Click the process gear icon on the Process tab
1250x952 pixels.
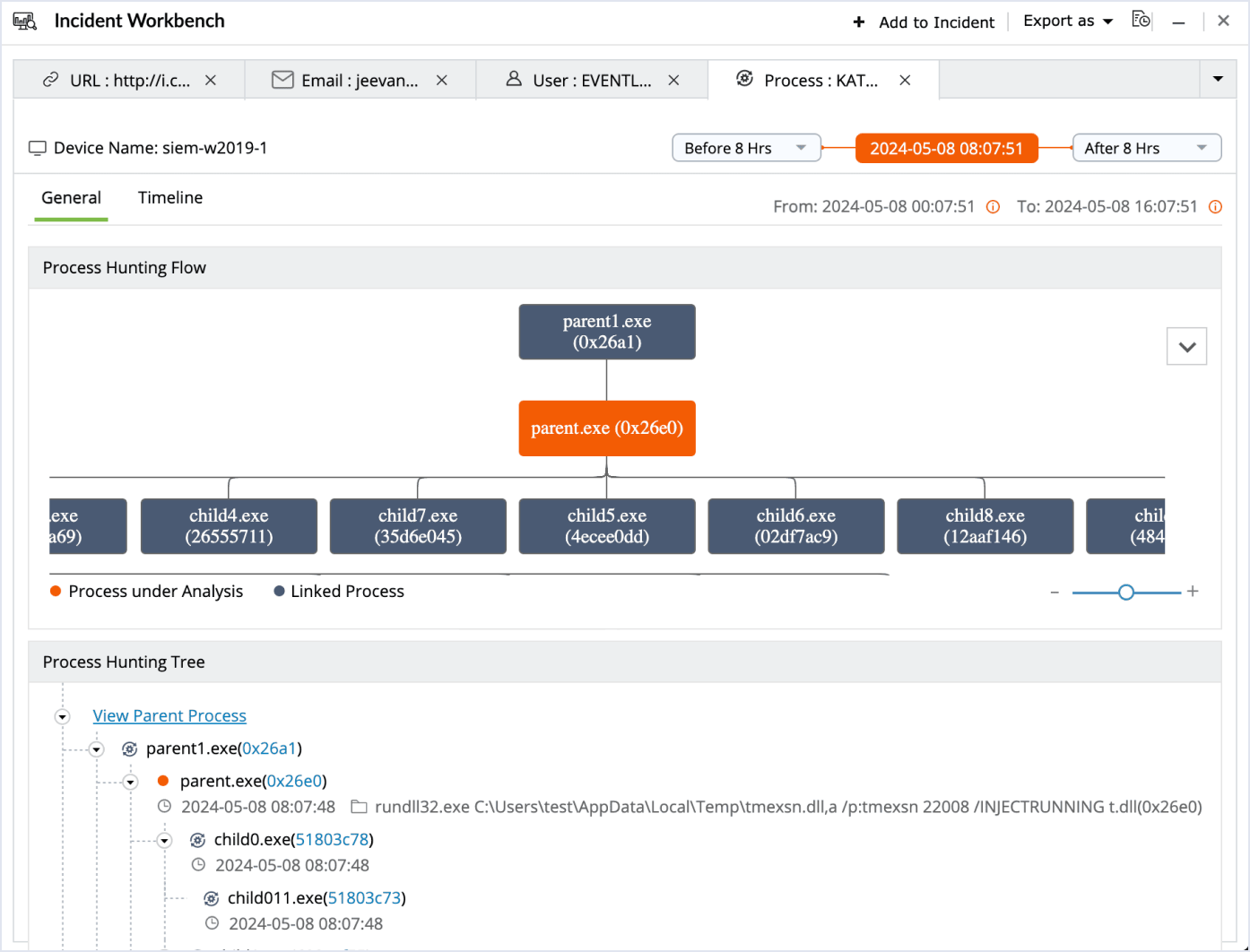pos(745,79)
